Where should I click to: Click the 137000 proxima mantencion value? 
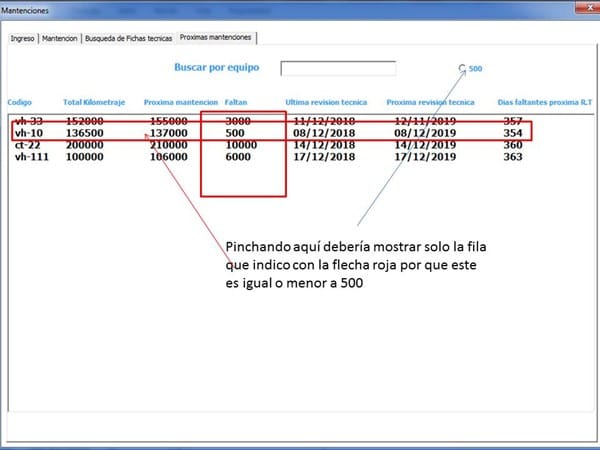click(168, 133)
